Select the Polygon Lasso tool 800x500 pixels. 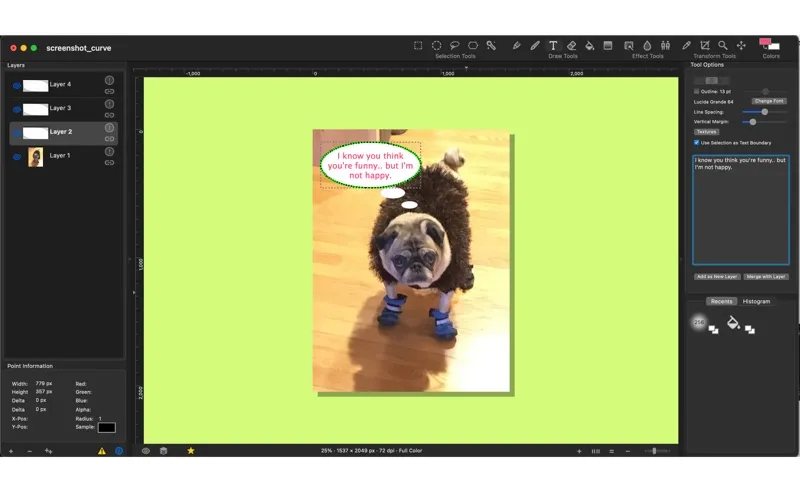point(473,45)
